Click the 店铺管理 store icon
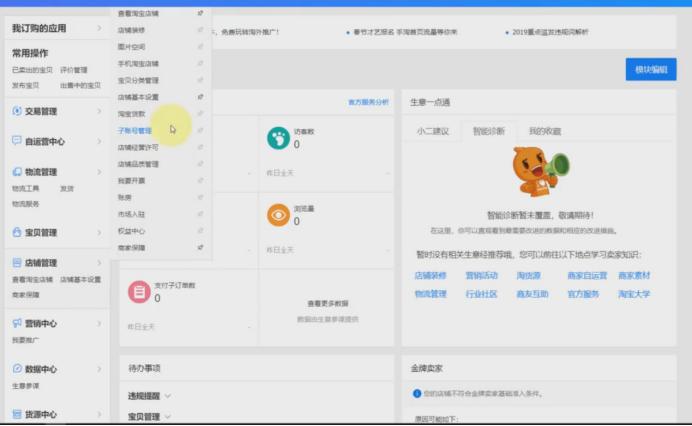 pyautogui.click(x=17, y=262)
